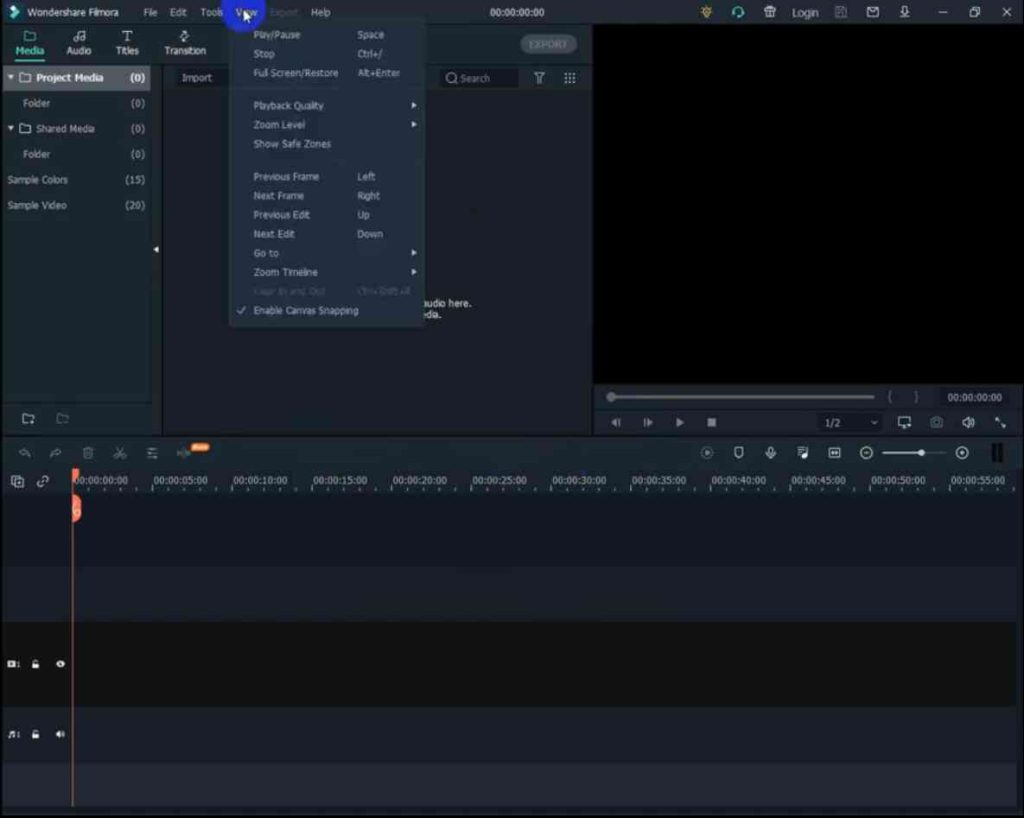Expand Zoom Level submenu
The width and height of the screenshot is (1024, 818).
click(327, 125)
